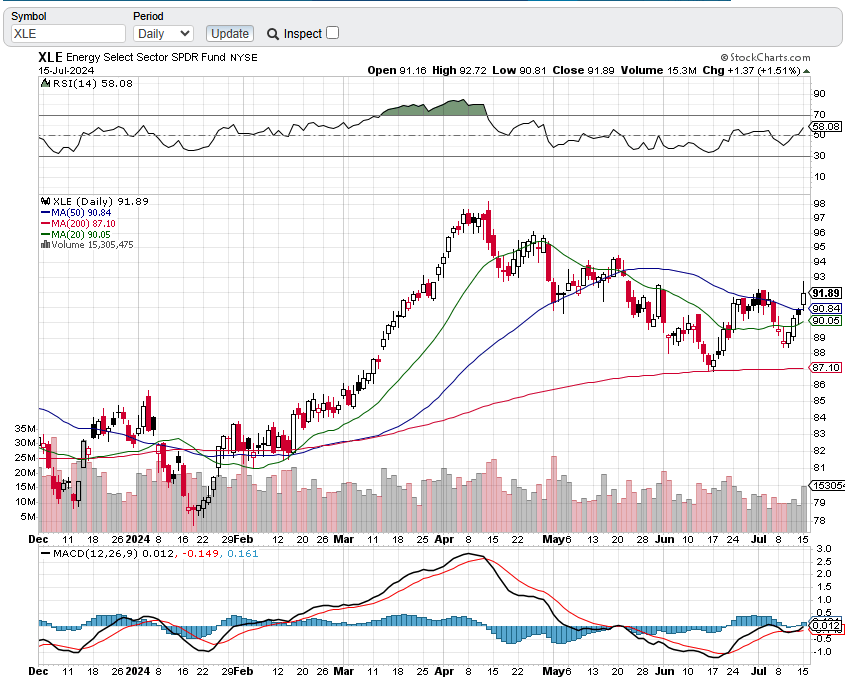This screenshot has height=679, width=845.
Task: Click the blue MA(50) legend swatch
Action: (x=45, y=212)
